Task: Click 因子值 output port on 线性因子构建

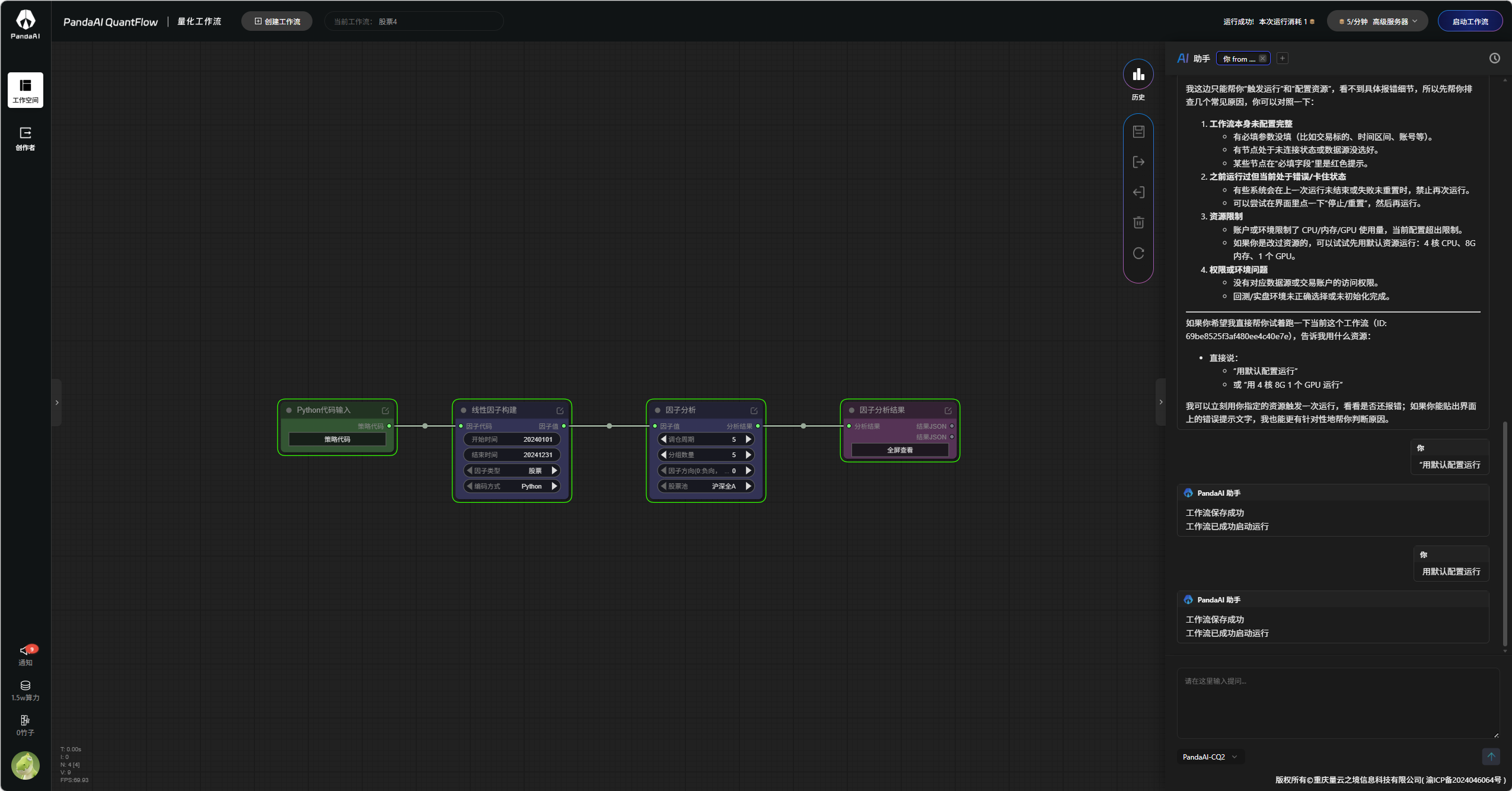Action: (563, 426)
